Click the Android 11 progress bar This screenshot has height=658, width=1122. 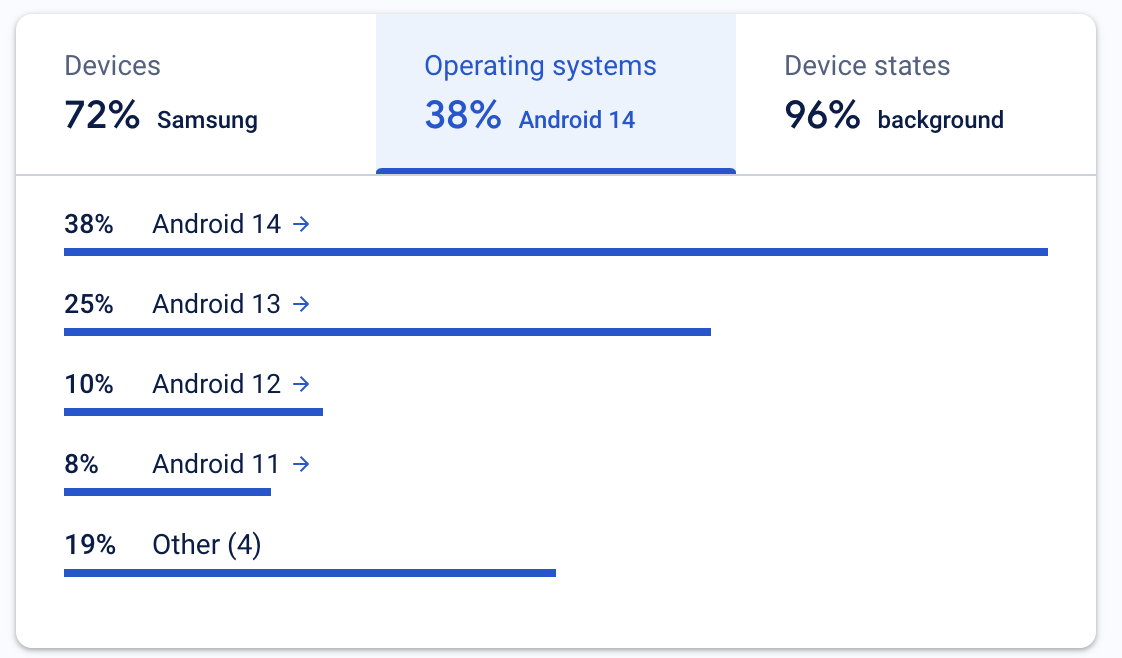coord(167,491)
